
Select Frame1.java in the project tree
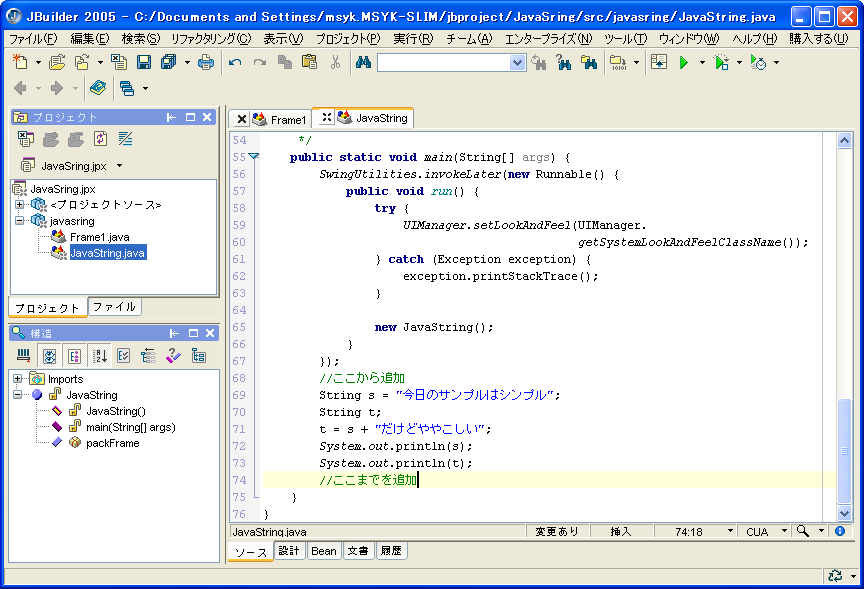99,237
